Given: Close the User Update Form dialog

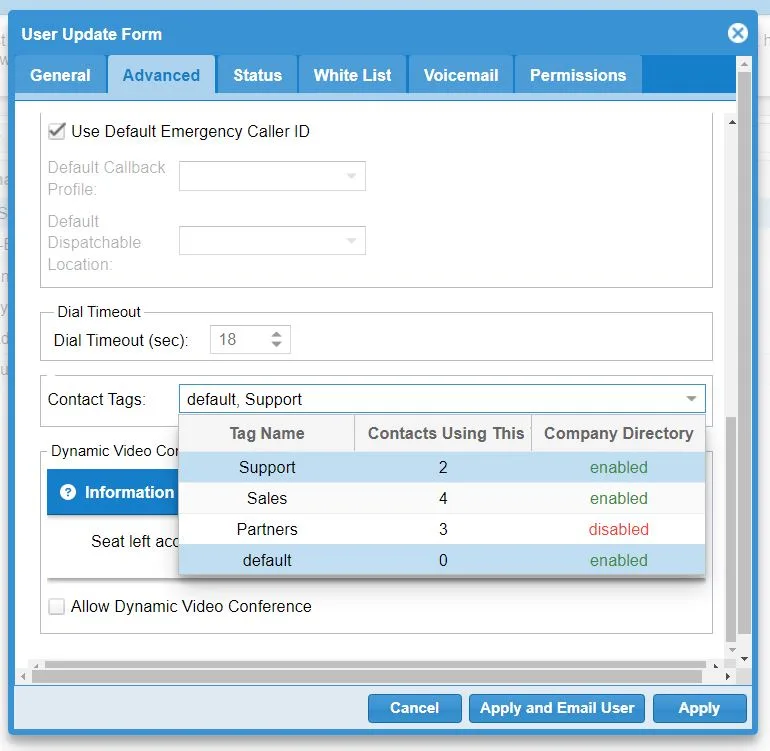Looking at the screenshot, I should click(737, 33).
